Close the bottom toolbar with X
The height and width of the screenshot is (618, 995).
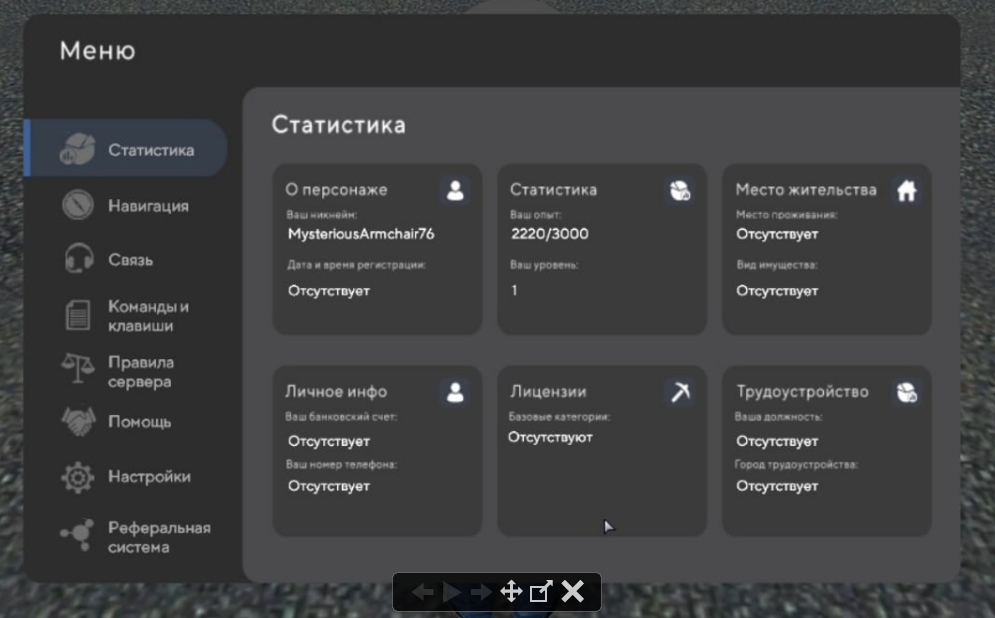click(x=572, y=591)
